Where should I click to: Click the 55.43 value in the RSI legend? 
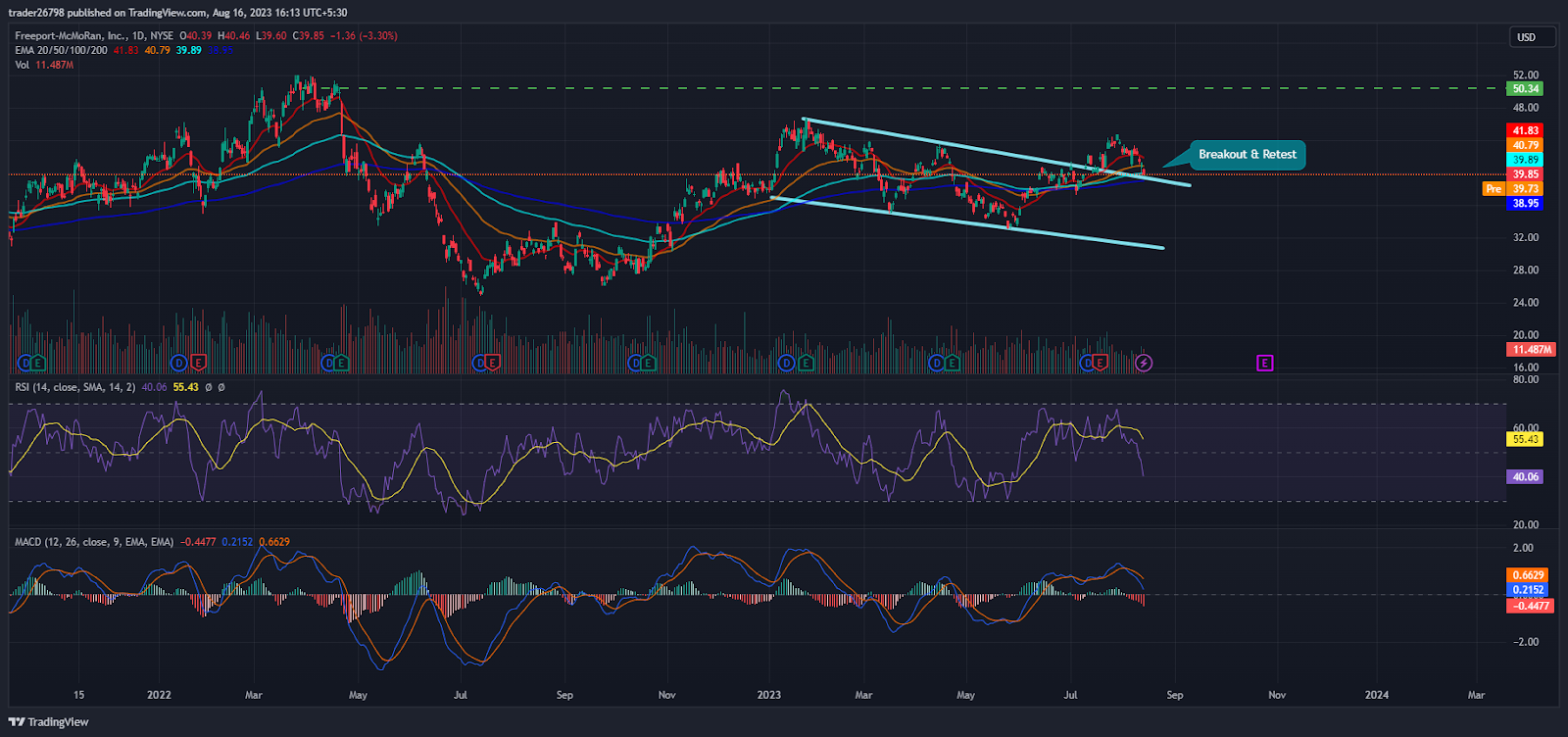pyautogui.click(x=186, y=387)
